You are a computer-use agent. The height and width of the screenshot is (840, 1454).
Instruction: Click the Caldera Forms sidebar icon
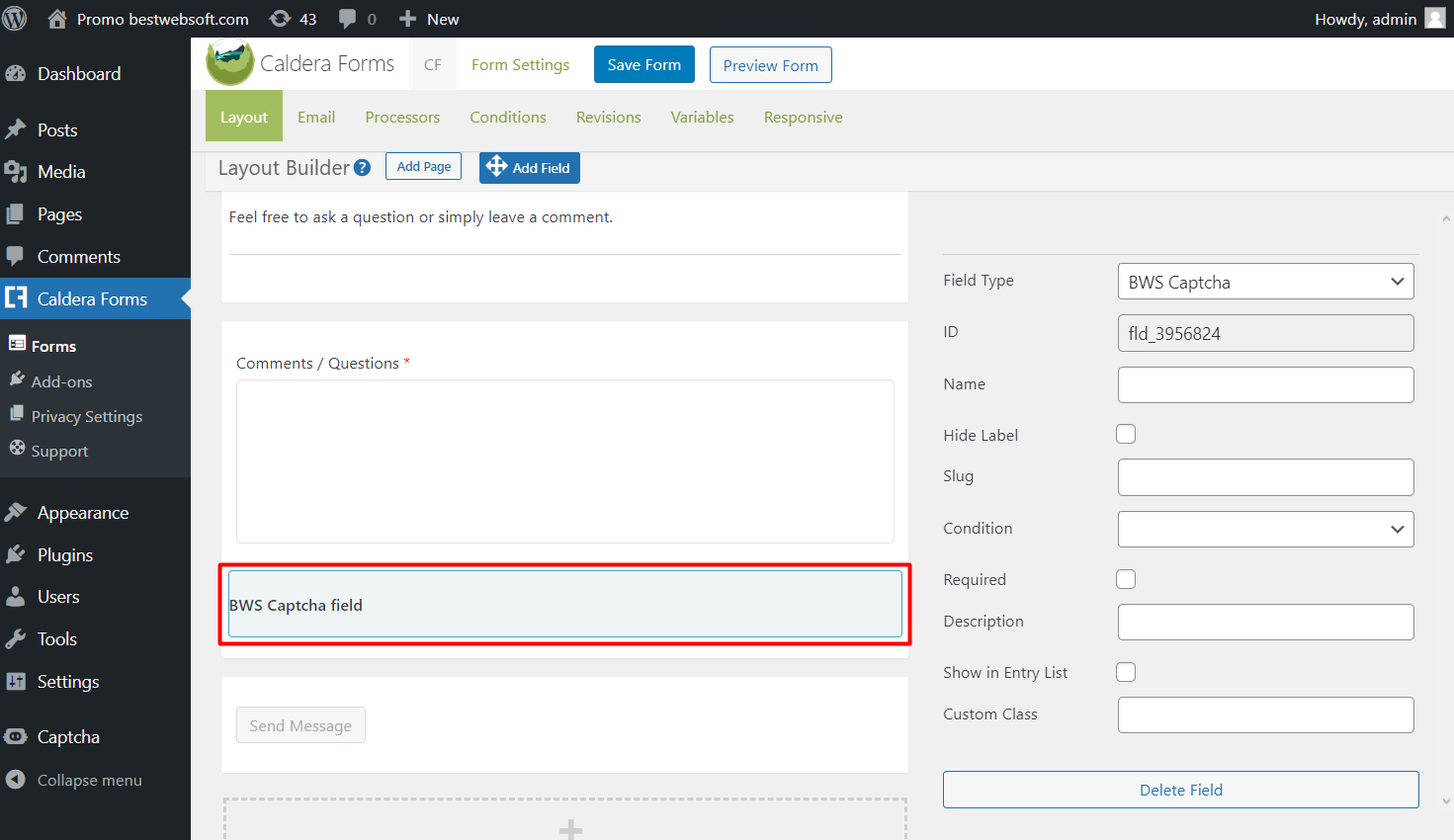point(16,298)
